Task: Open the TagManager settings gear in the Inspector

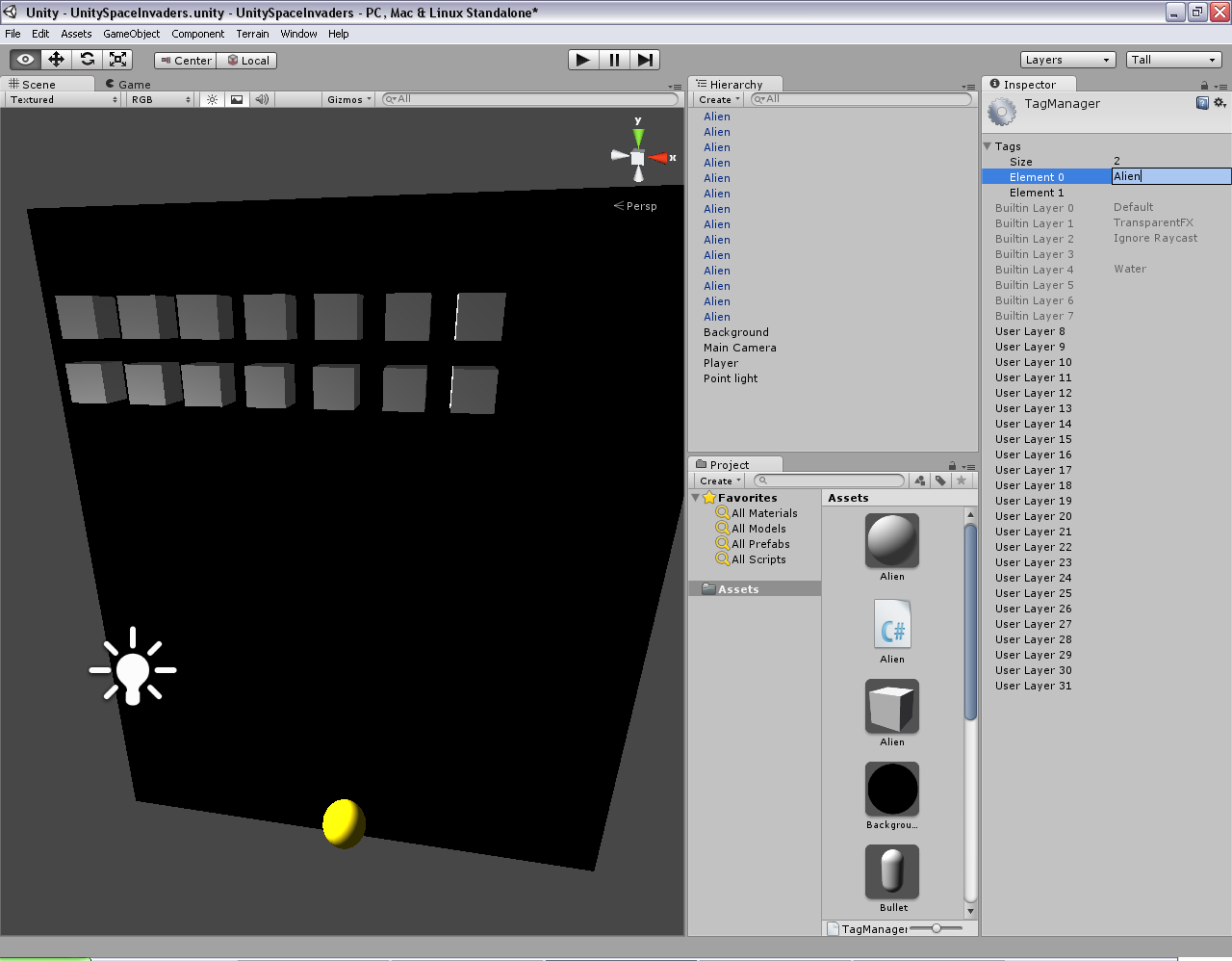Action: (x=1220, y=101)
